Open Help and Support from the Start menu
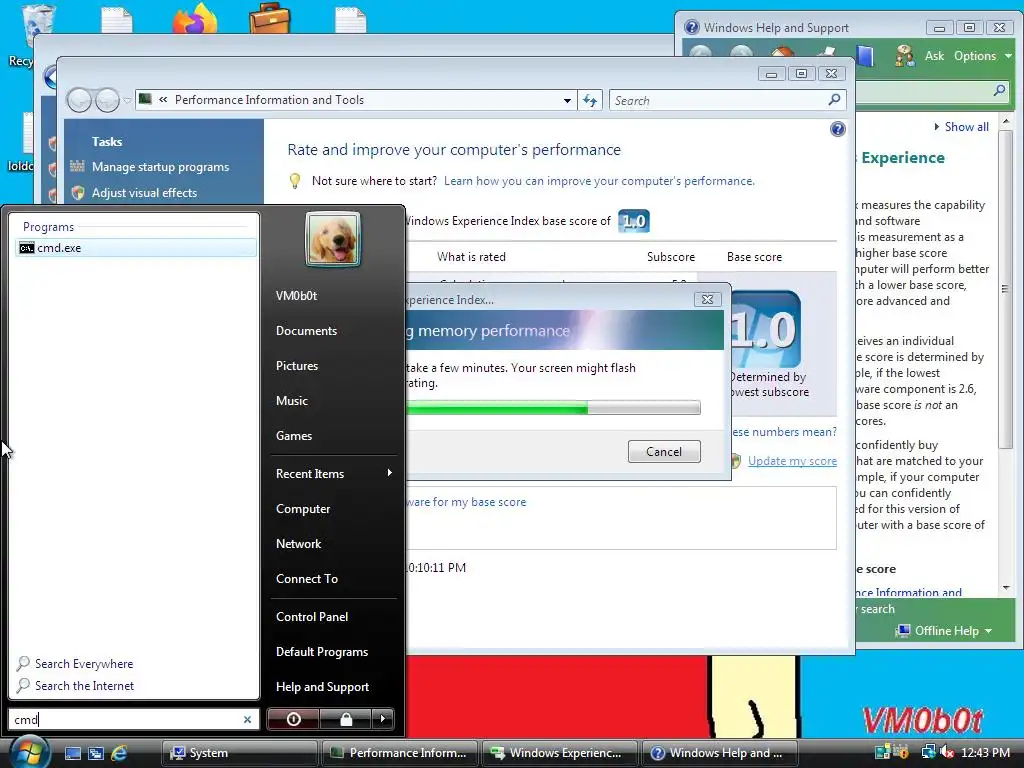The height and width of the screenshot is (768, 1024). click(x=322, y=687)
